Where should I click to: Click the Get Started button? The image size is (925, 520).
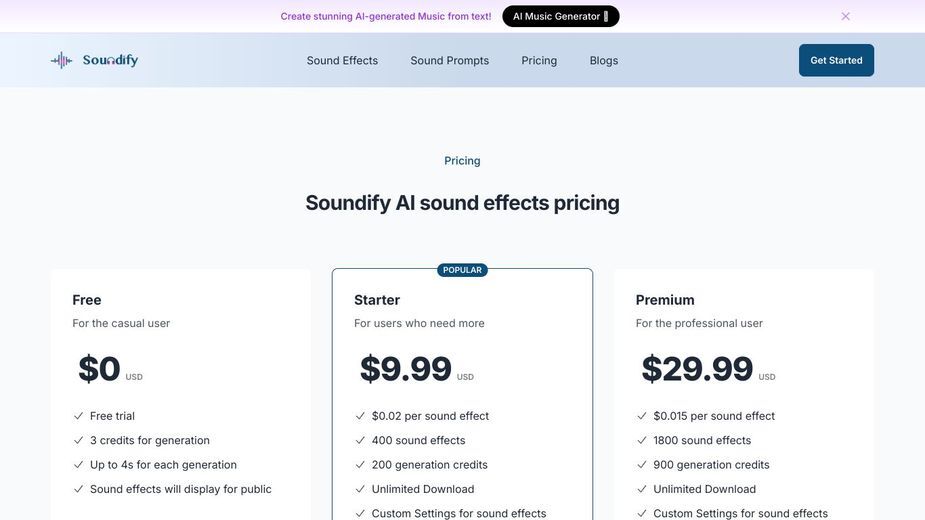(836, 60)
